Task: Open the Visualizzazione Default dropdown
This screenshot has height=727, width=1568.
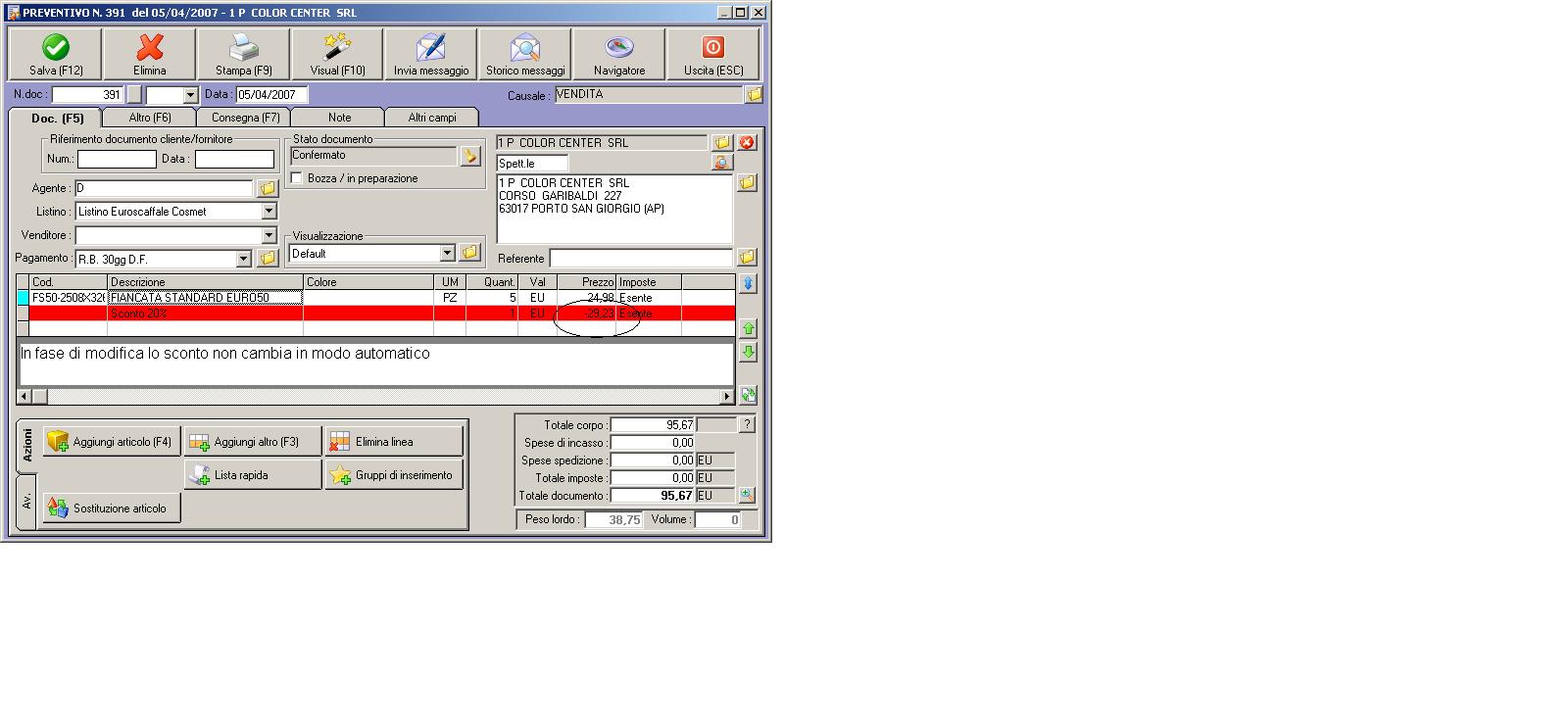Action: [447, 253]
